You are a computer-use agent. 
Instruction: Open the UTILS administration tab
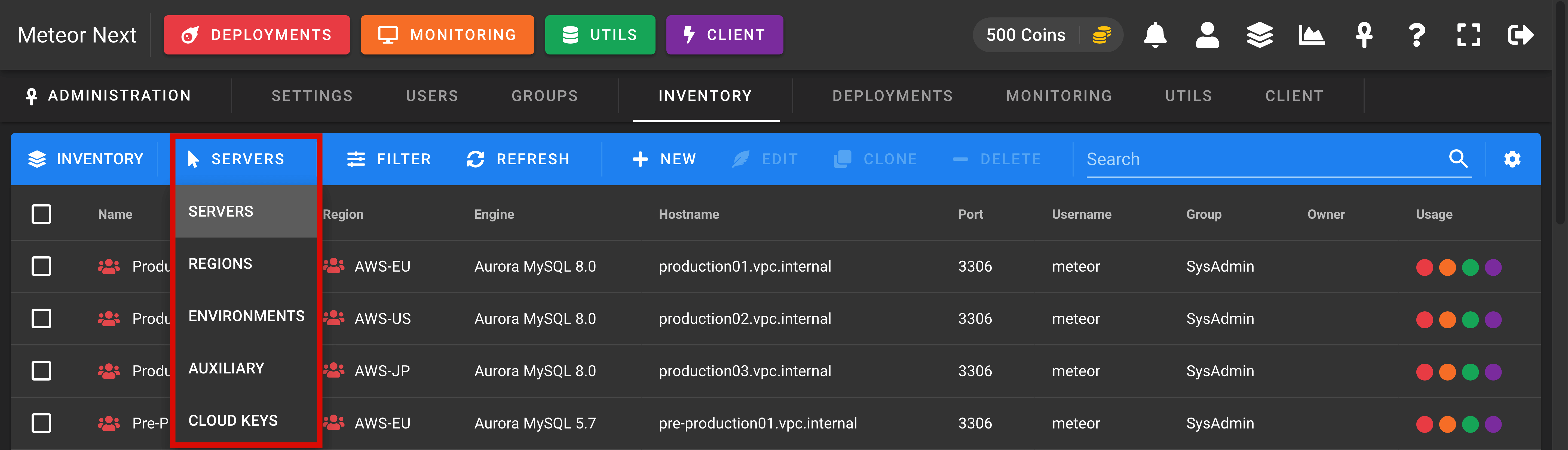(1188, 96)
